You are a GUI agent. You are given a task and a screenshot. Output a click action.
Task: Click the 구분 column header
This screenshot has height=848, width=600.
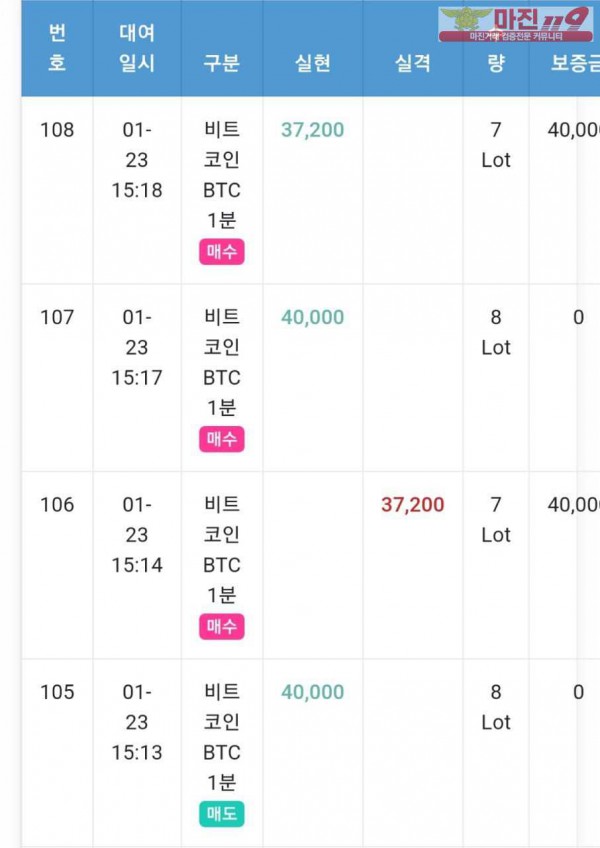coord(221,63)
